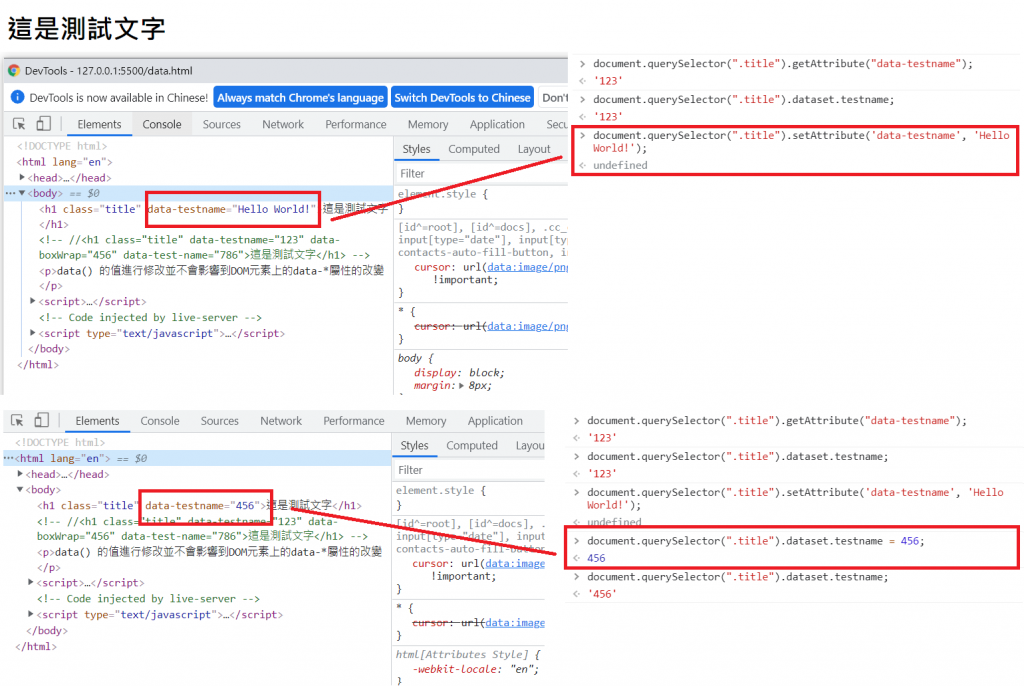1024x686 pixels.
Task: Click the Chrome icon in the DevTools title bar
Action: click(13, 71)
